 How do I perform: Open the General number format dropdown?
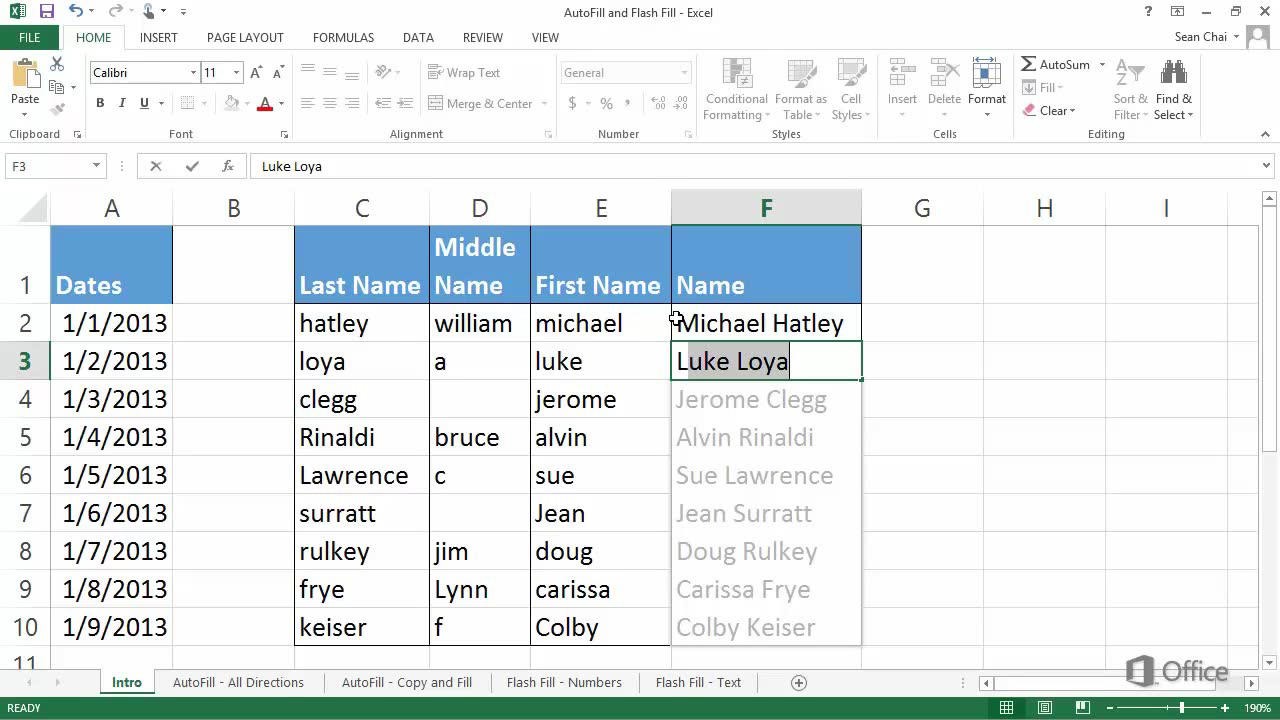685,73
